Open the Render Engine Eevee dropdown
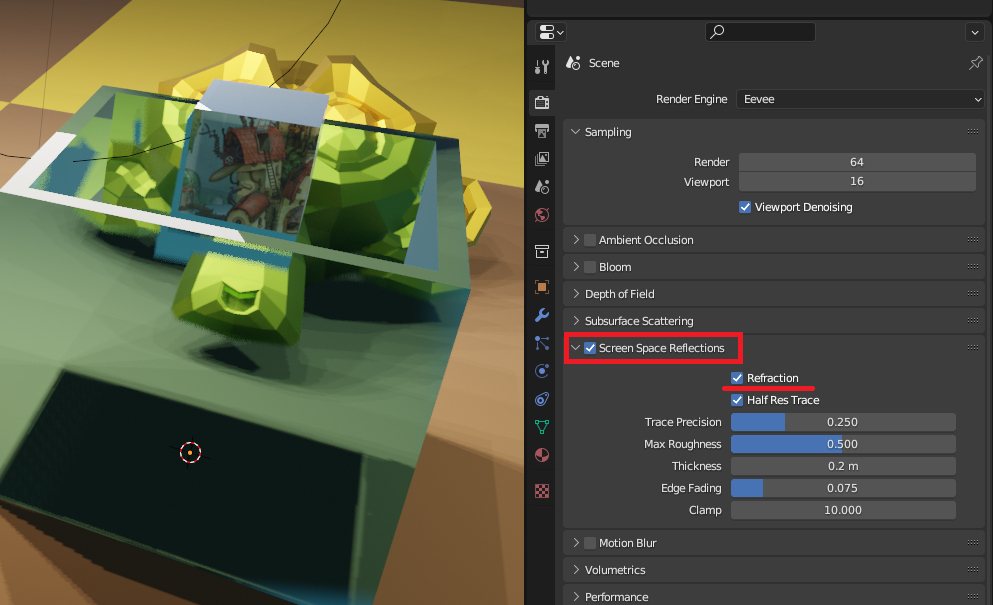Viewport: 993px width, 605px height. (x=860, y=99)
